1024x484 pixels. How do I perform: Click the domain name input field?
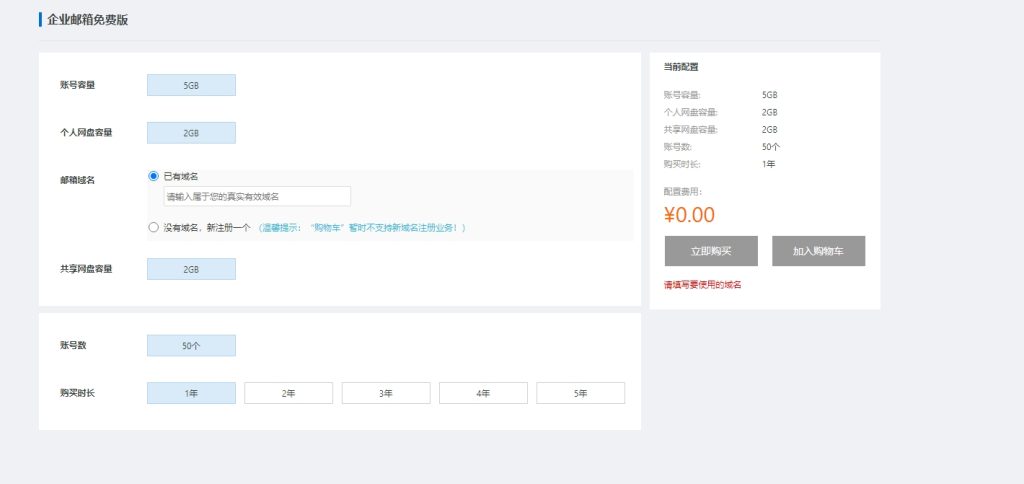point(257,196)
